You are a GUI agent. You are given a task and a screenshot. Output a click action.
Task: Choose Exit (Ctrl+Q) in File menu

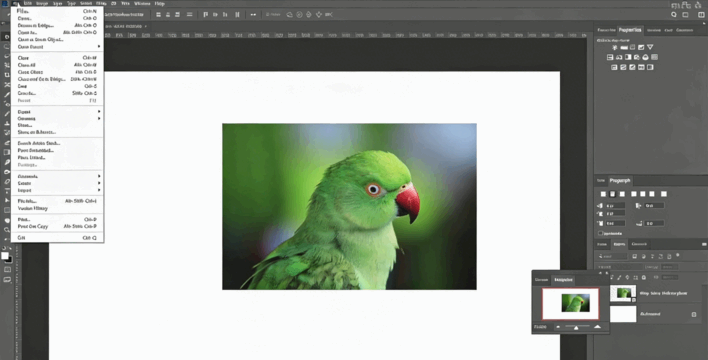[x=57, y=238]
